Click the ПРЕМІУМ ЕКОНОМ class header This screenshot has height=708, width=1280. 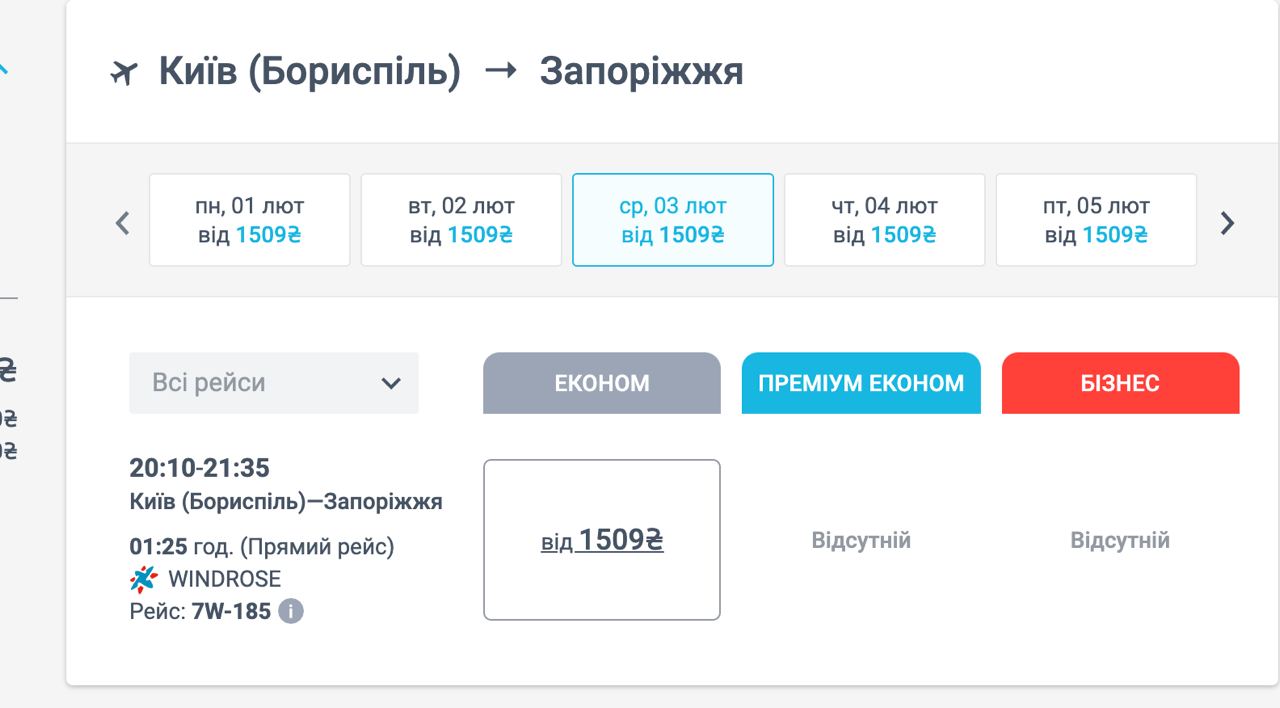click(861, 383)
